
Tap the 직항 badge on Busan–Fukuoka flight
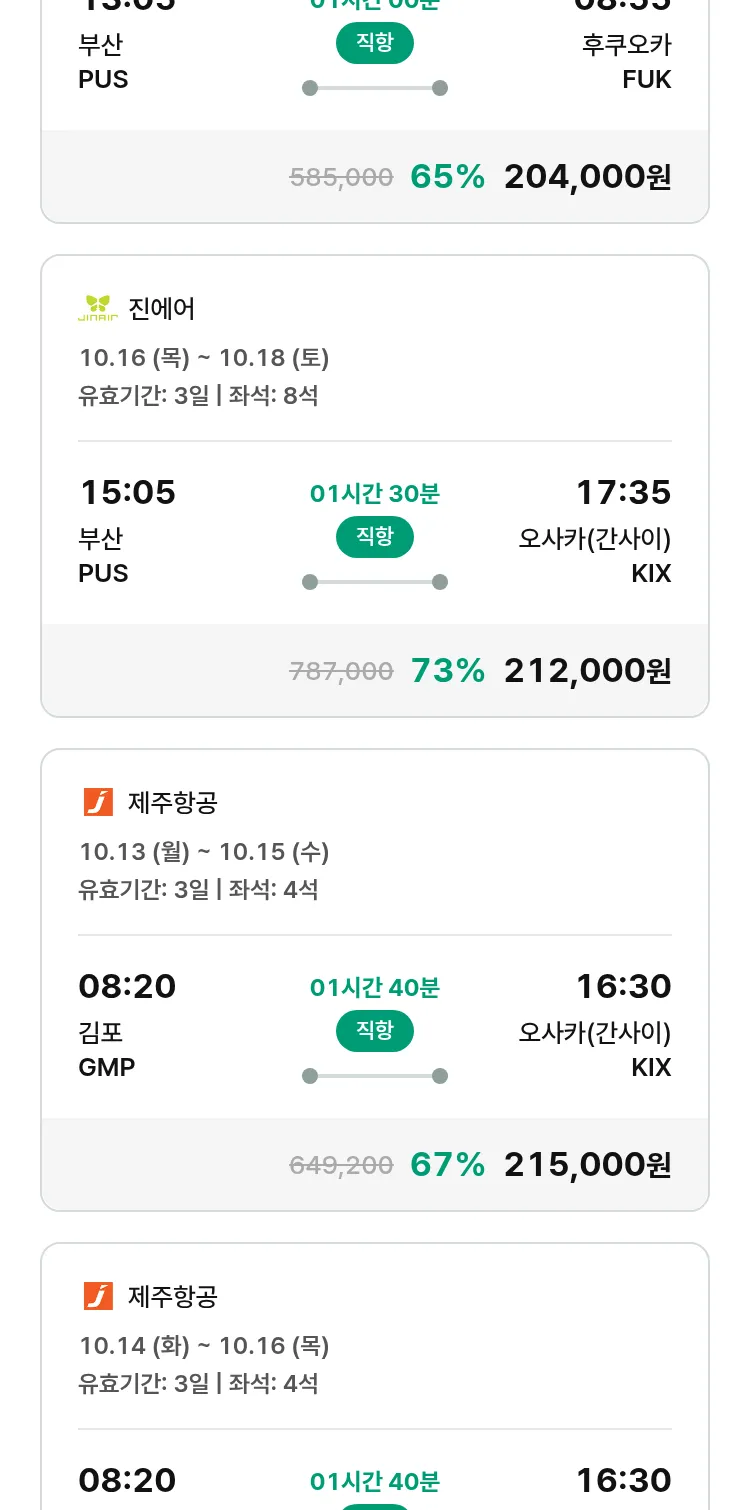click(x=375, y=43)
